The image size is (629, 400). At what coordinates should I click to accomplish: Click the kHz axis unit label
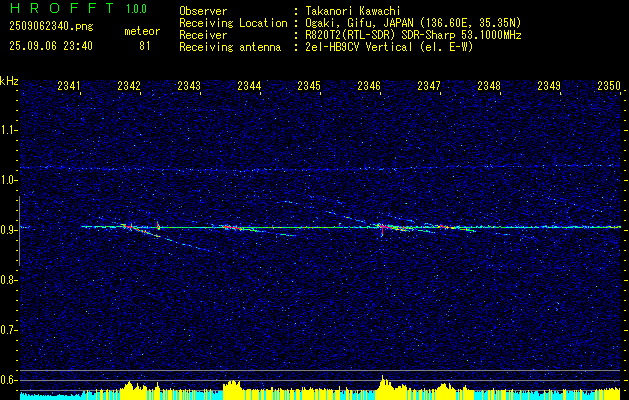[9, 81]
